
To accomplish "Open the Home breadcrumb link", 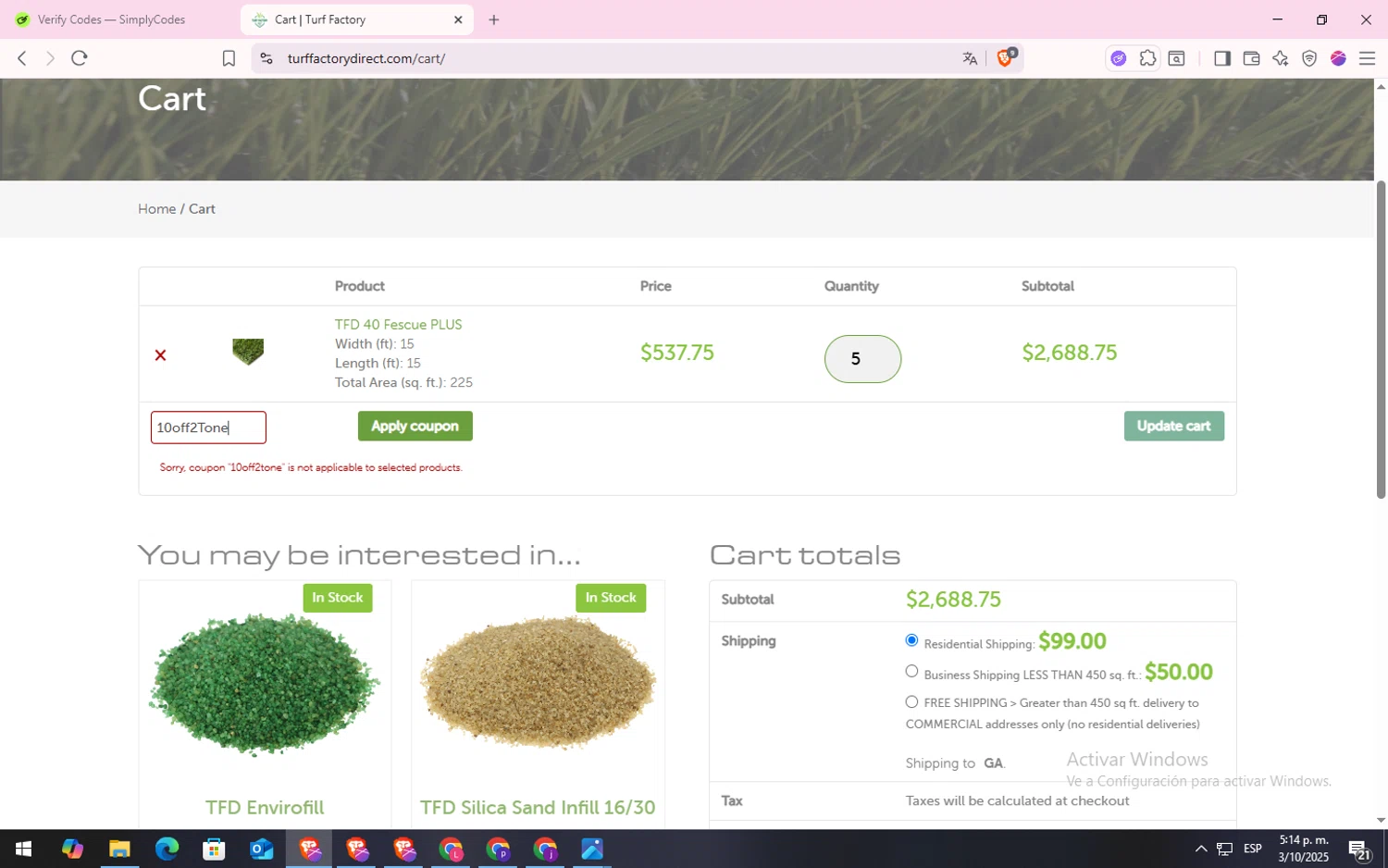I will click(x=156, y=209).
